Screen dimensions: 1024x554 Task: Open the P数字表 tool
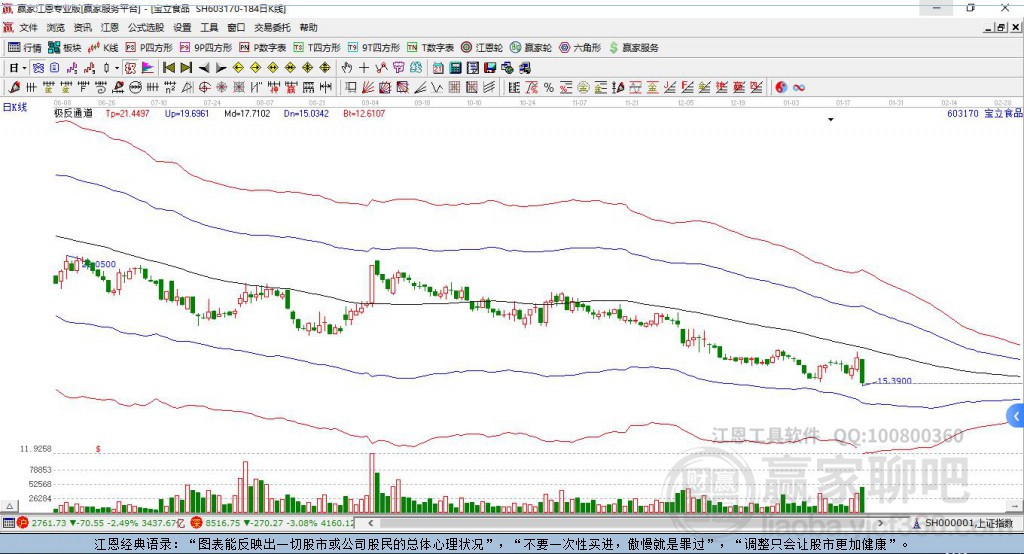(263, 48)
